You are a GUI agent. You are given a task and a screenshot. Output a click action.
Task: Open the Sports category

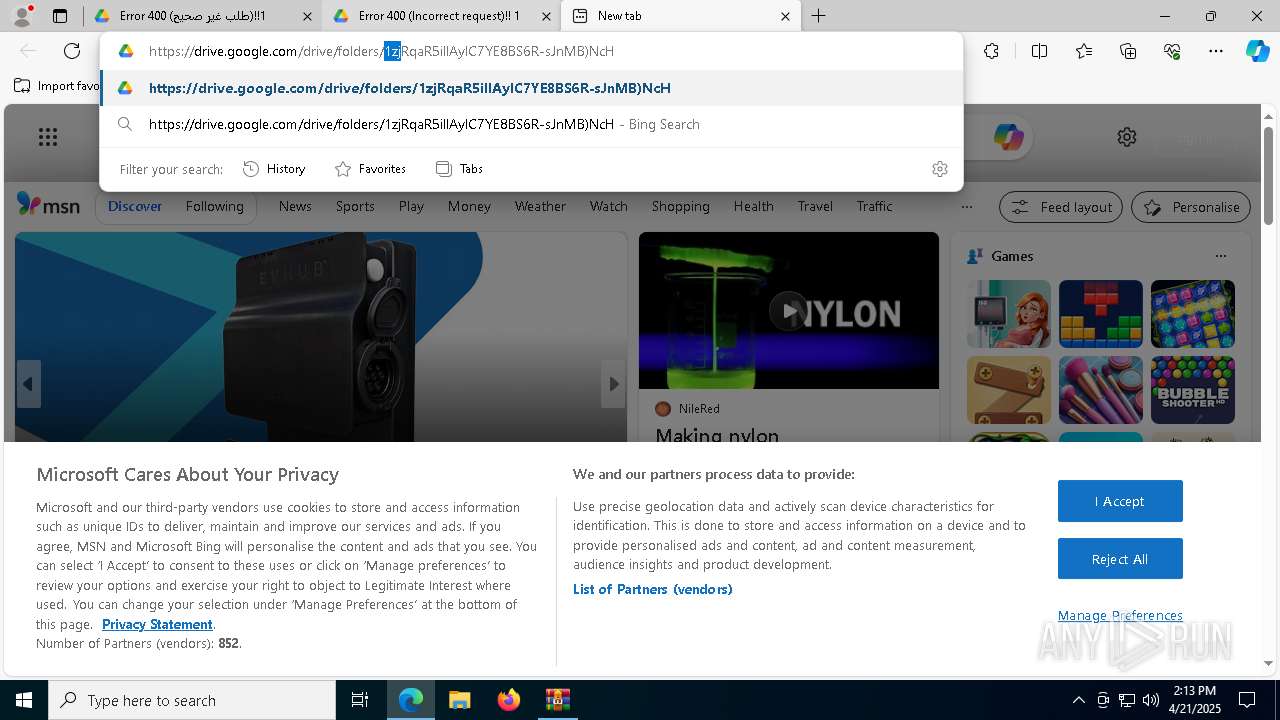coord(355,206)
